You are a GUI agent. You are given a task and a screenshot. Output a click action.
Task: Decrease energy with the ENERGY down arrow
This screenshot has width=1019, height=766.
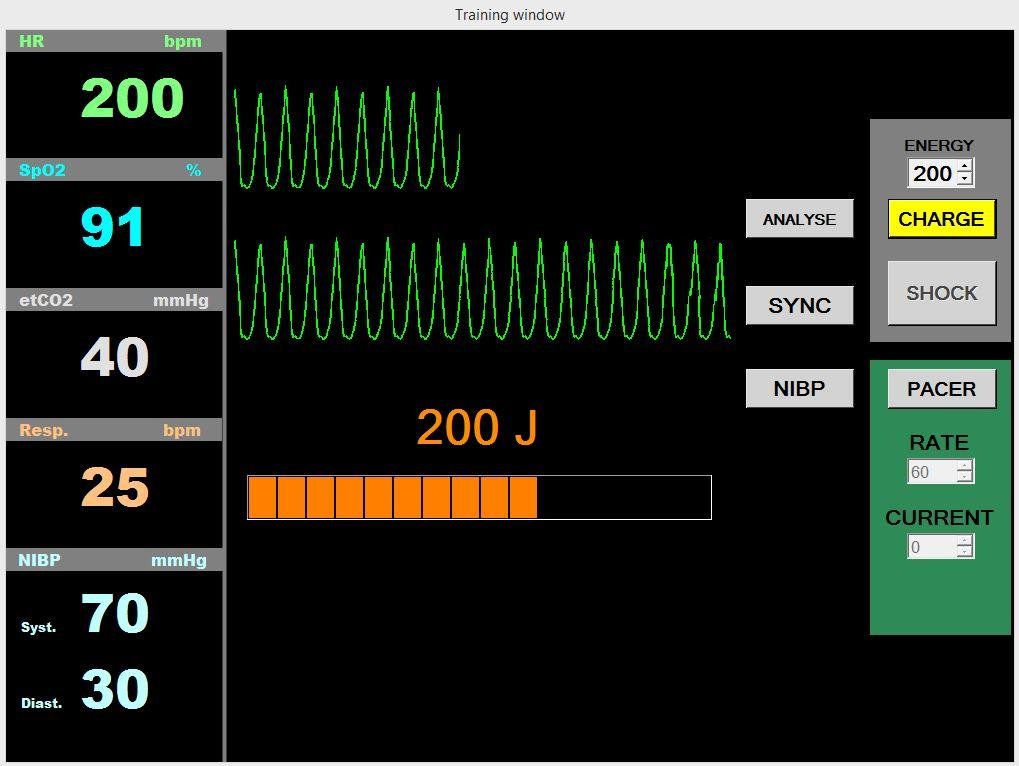click(966, 179)
